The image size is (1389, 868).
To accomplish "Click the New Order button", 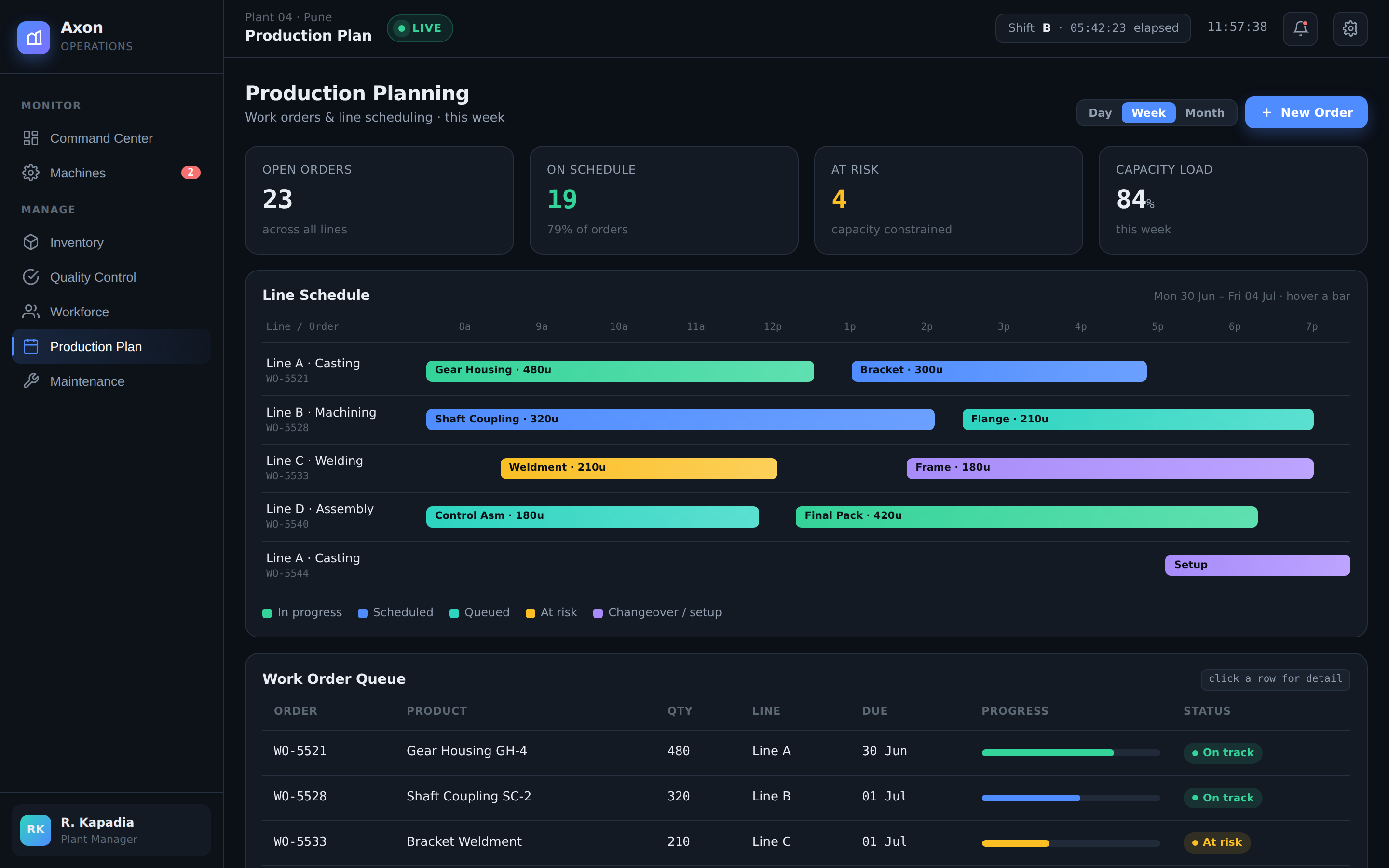I will (1306, 112).
